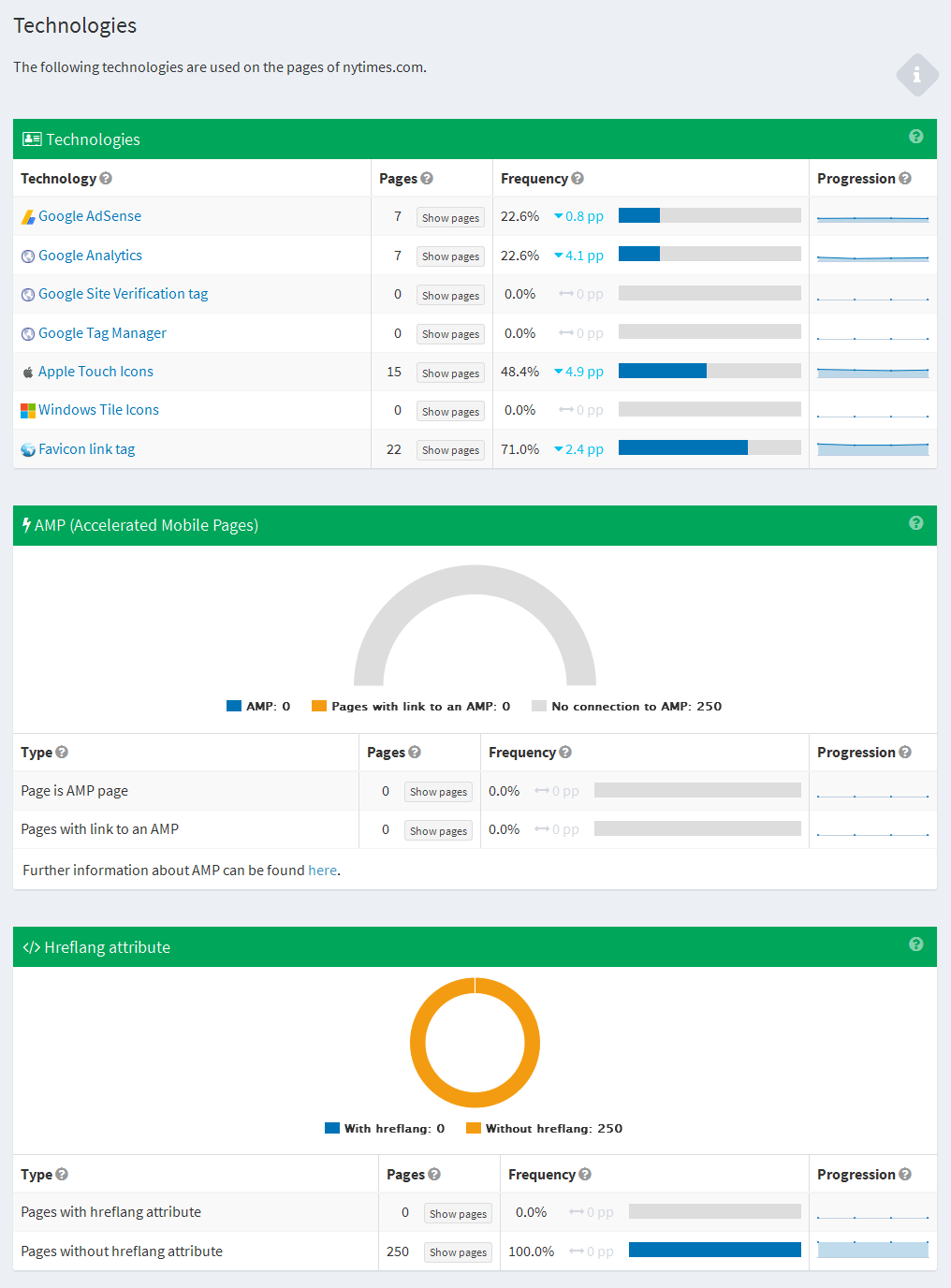Screen dimensions: 951x1288
Task: Click Show pages for Page is AMP page
Action: click(x=437, y=791)
